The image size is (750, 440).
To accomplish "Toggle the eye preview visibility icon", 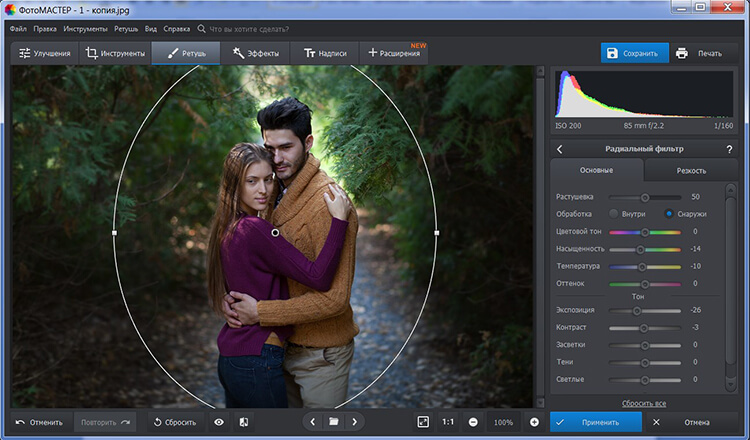I will pyautogui.click(x=219, y=422).
